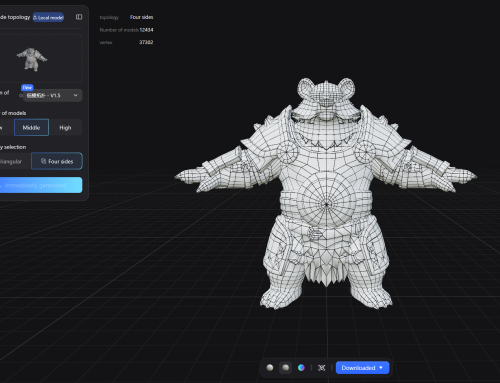Select the High model count option

tap(65, 127)
